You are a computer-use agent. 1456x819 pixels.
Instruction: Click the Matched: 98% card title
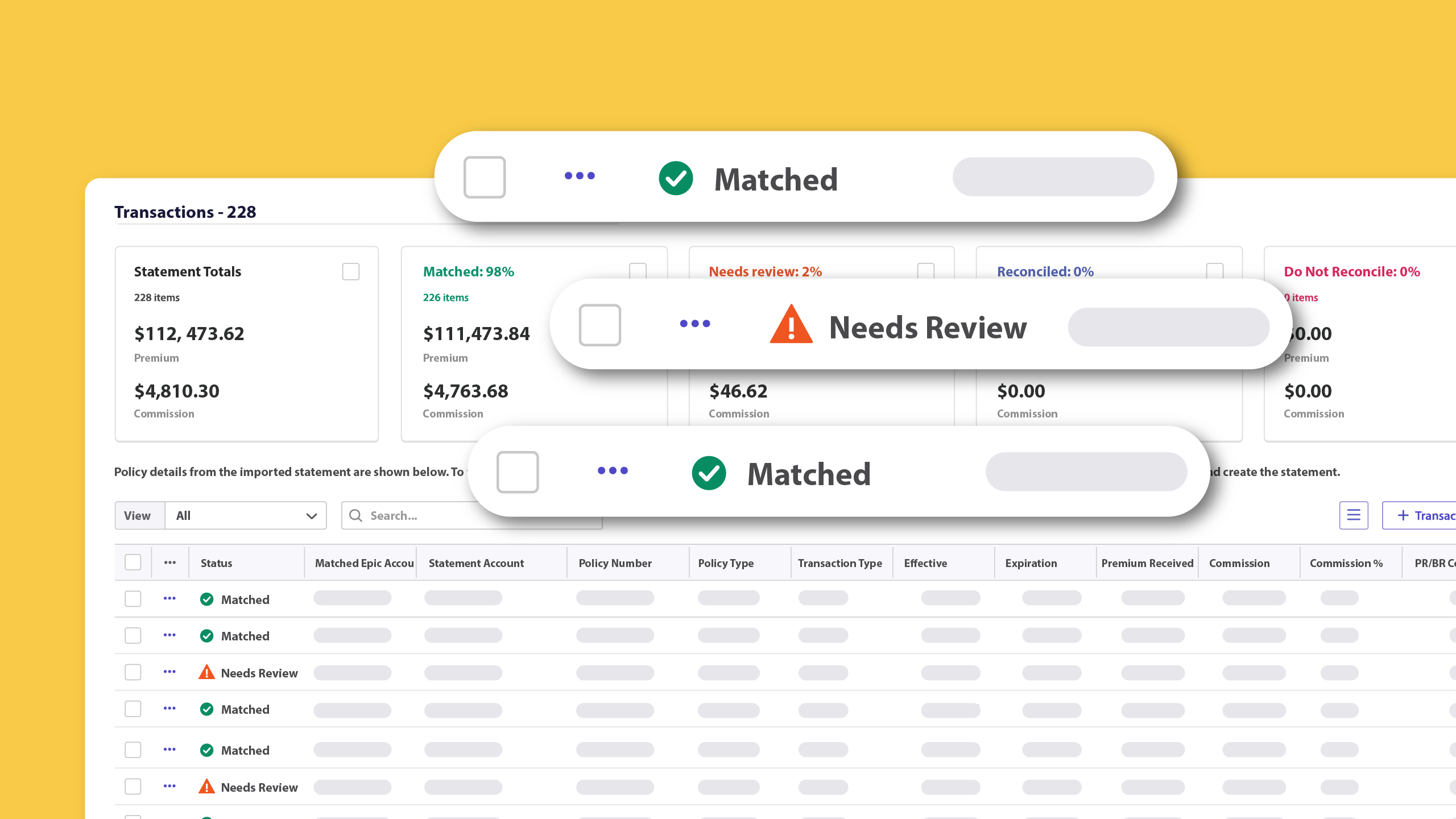tap(468, 271)
